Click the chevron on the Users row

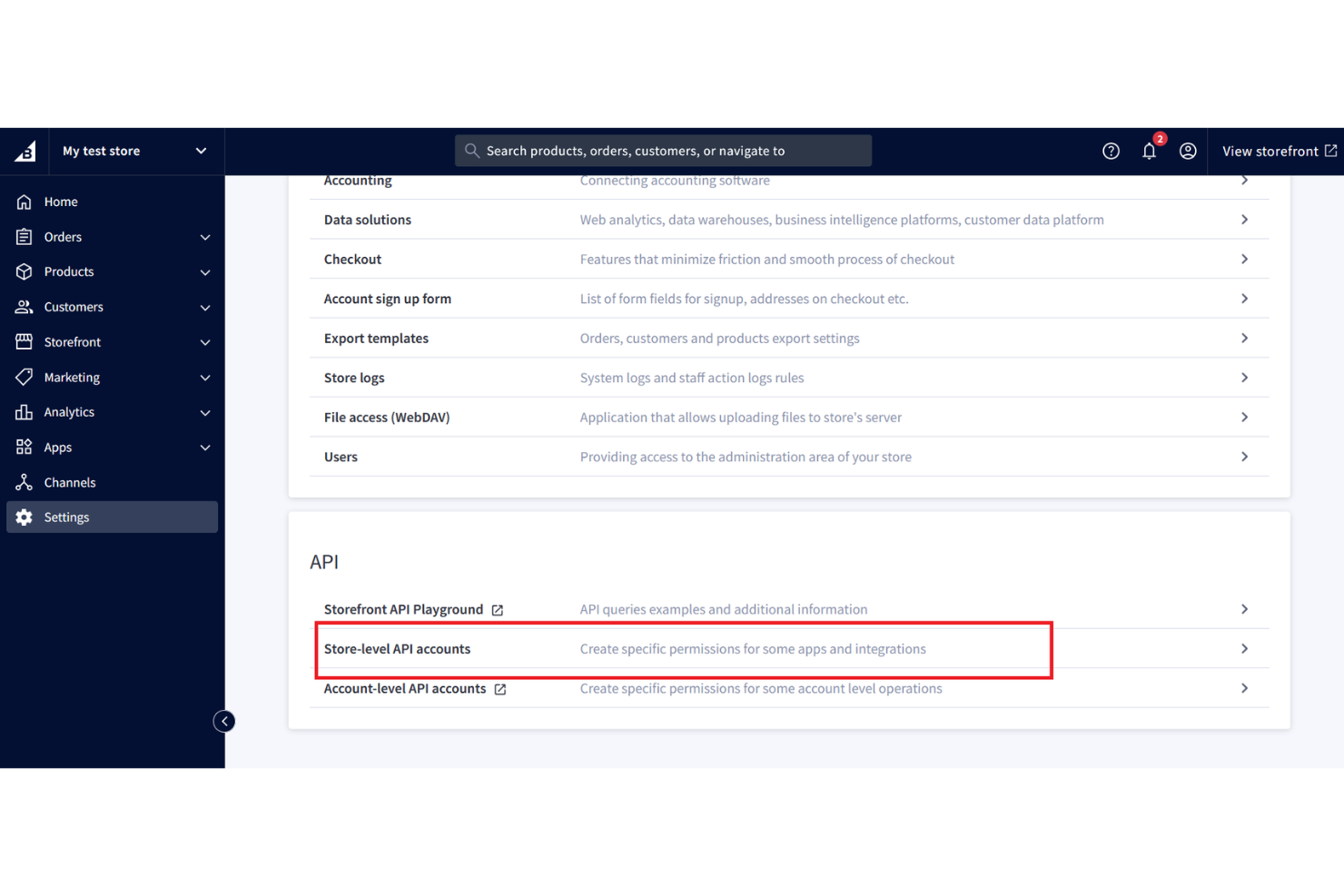click(x=1245, y=457)
